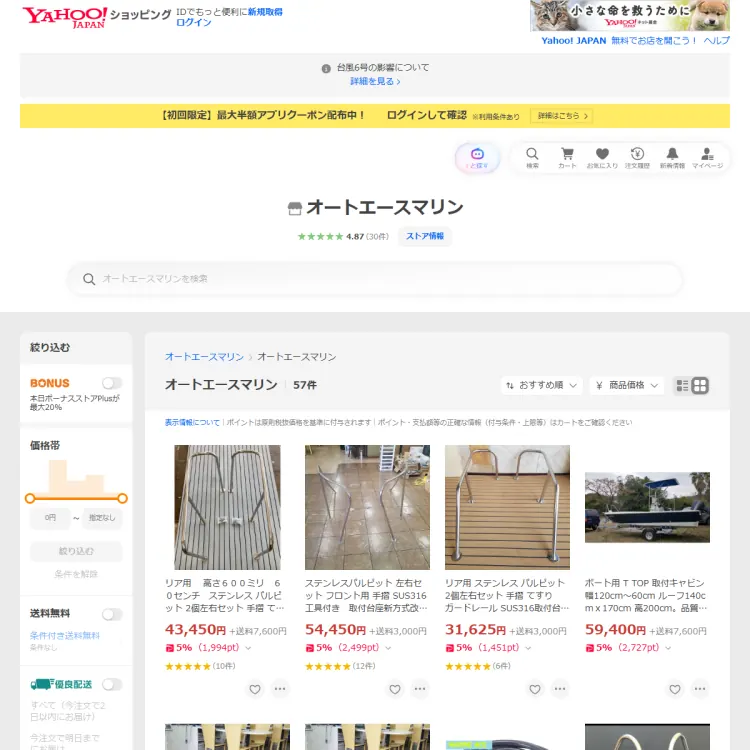Click the maximum price slider handle
The height and width of the screenshot is (750, 750).
click(x=122, y=498)
